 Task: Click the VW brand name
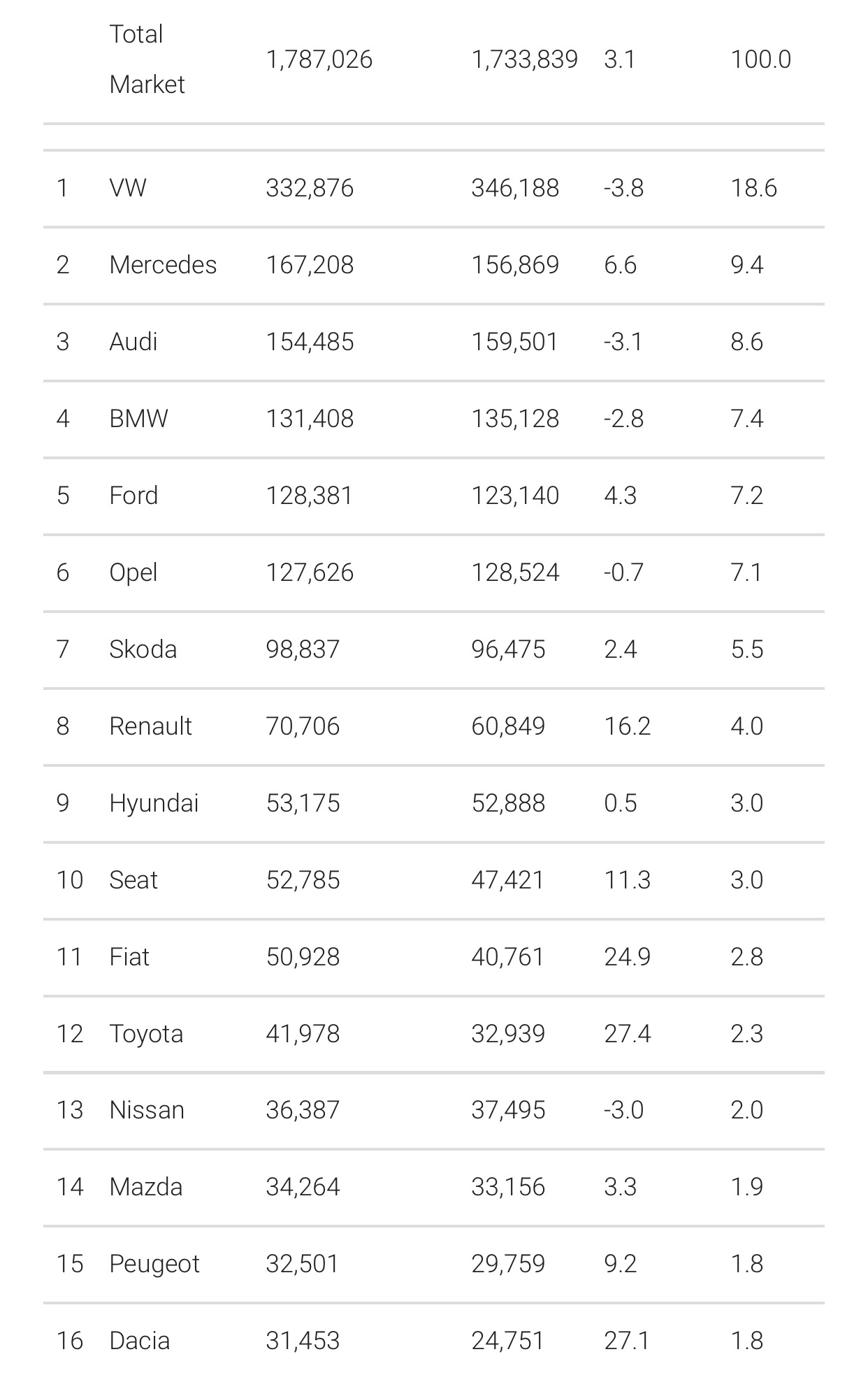(128, 188)
